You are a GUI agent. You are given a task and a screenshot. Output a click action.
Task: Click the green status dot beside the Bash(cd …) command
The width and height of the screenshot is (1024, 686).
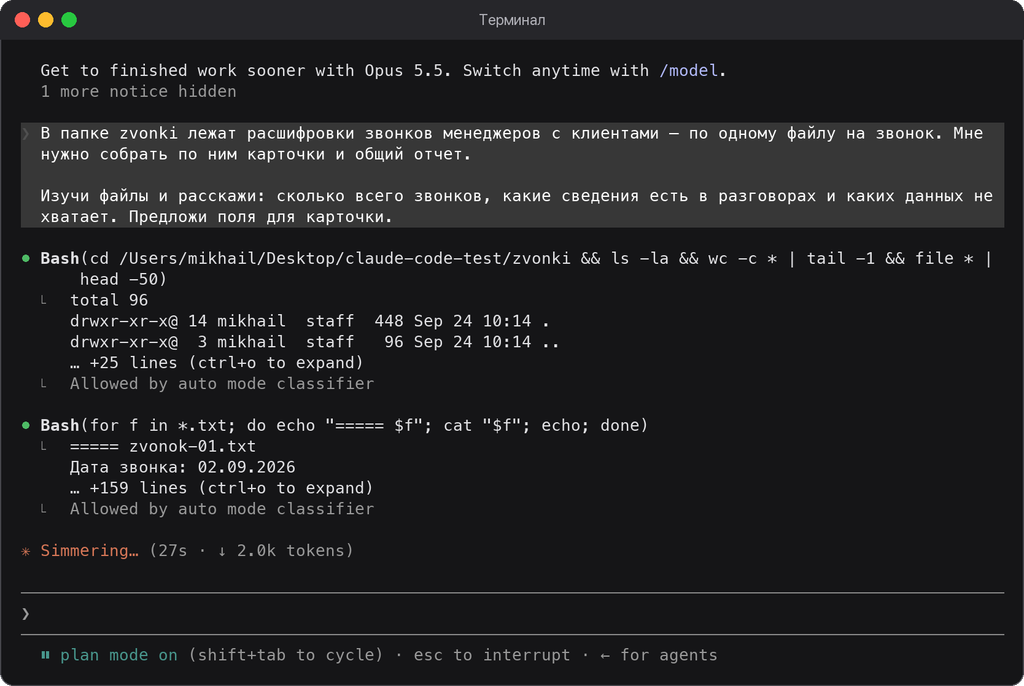26,258
